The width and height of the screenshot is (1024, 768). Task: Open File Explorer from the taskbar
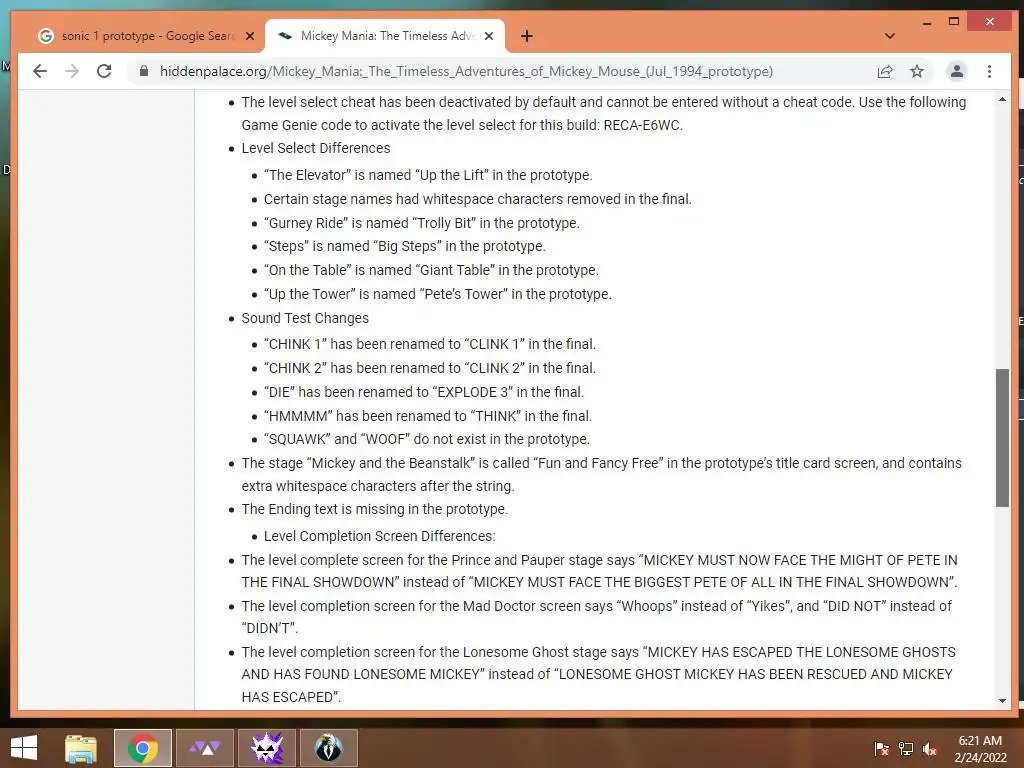tap(81, 748)
